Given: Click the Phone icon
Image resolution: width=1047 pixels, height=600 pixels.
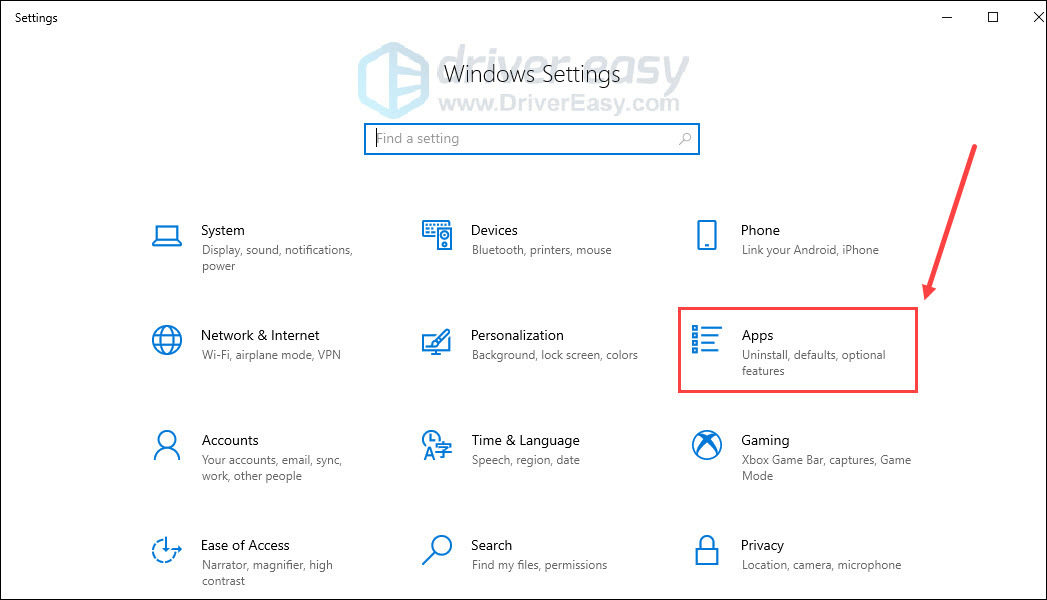Looking at the screenshot, I should (706, 236).
